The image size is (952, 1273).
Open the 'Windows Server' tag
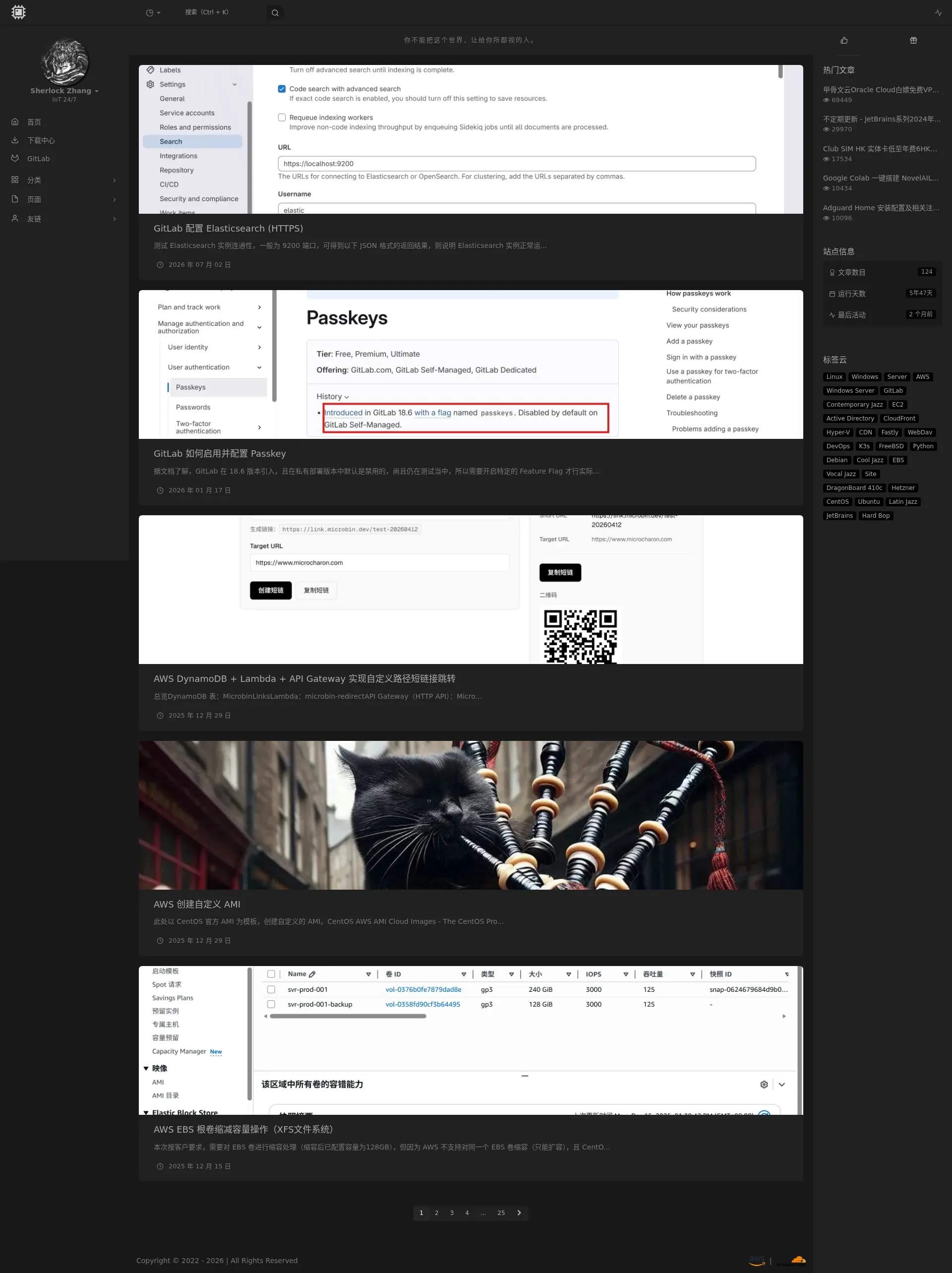point(850,391)
